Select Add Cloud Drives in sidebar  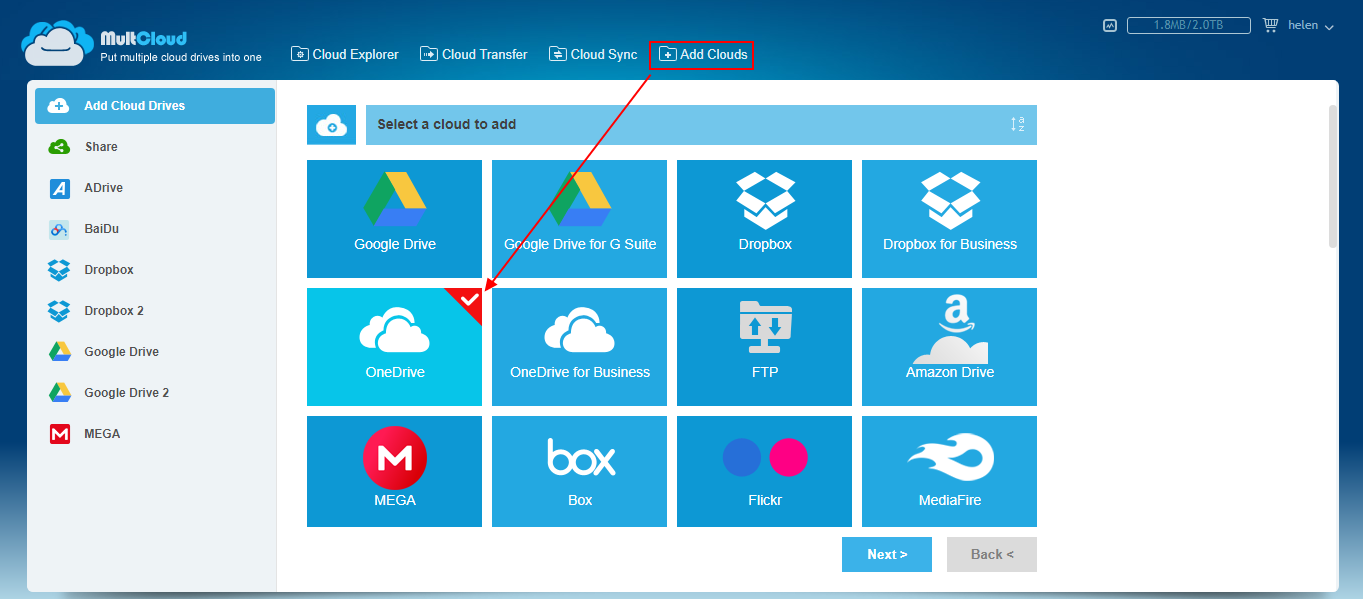[x=155, y=106]
